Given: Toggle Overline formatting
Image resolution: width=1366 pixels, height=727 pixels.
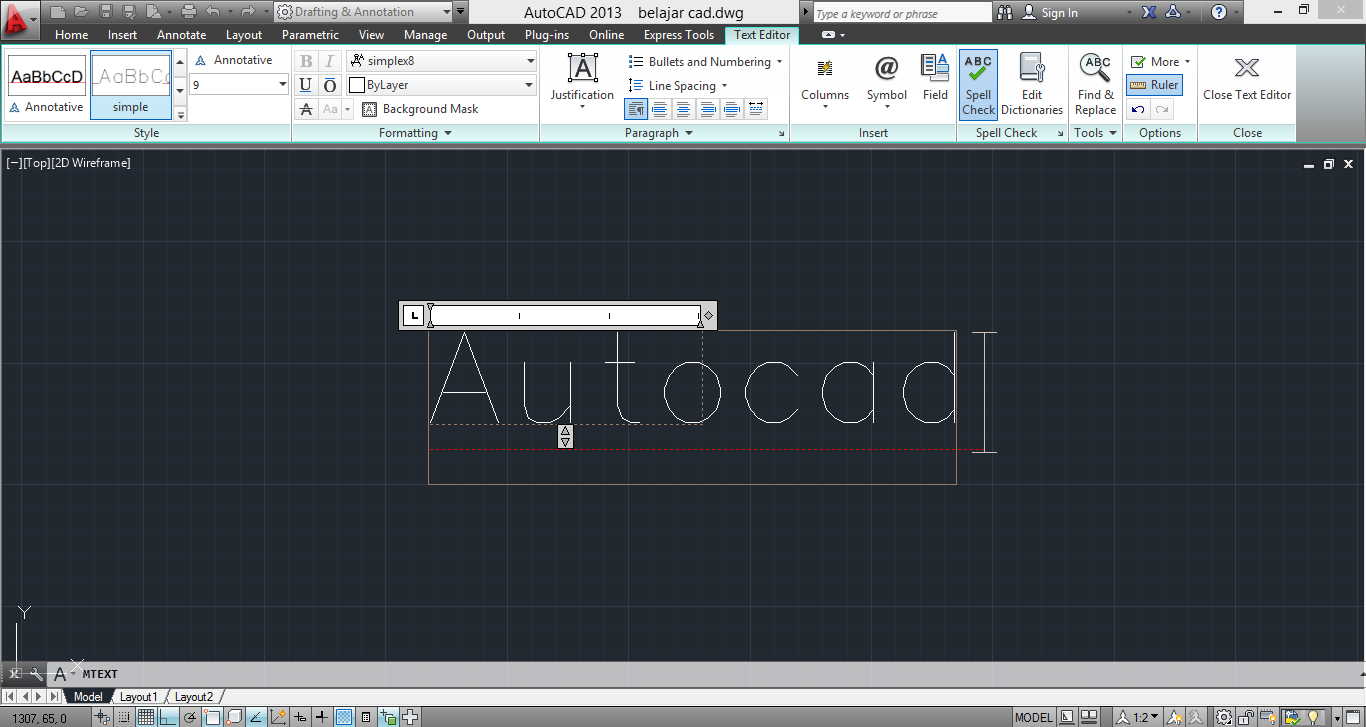Looking at the screenshot, I should pos(329,85).
